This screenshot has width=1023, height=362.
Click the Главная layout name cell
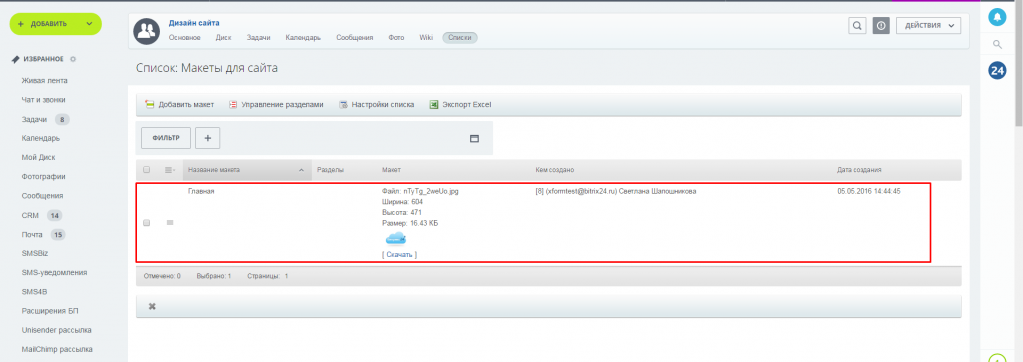201,191
